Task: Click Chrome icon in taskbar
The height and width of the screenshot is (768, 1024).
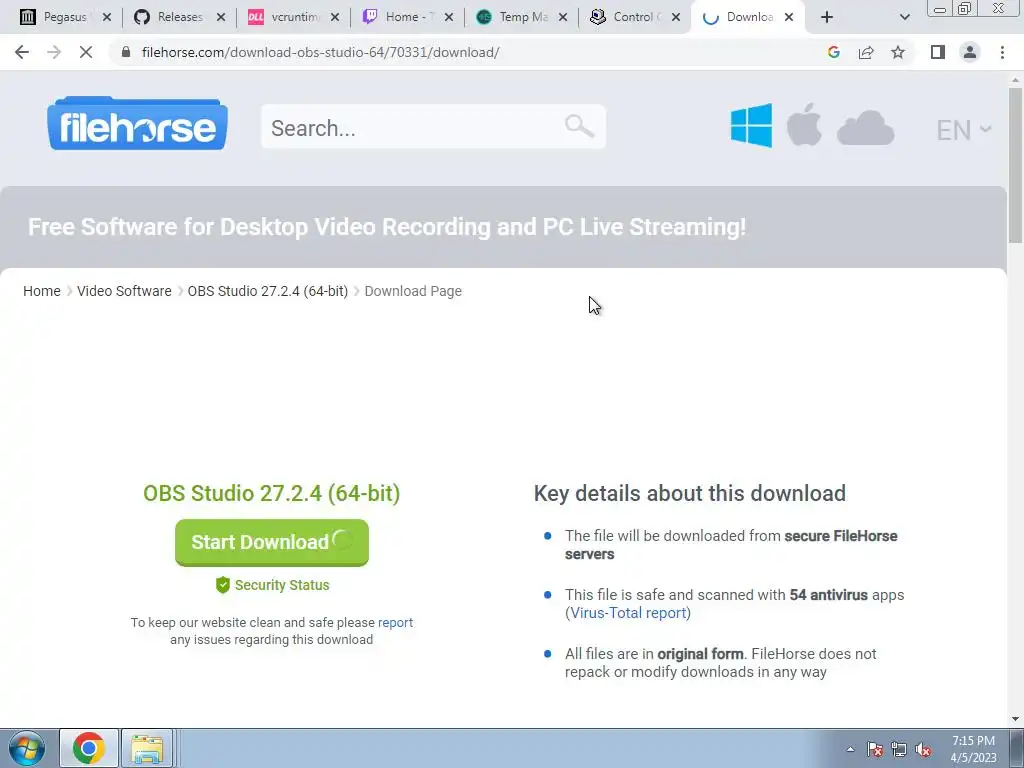Action: (x=89, y=748)
